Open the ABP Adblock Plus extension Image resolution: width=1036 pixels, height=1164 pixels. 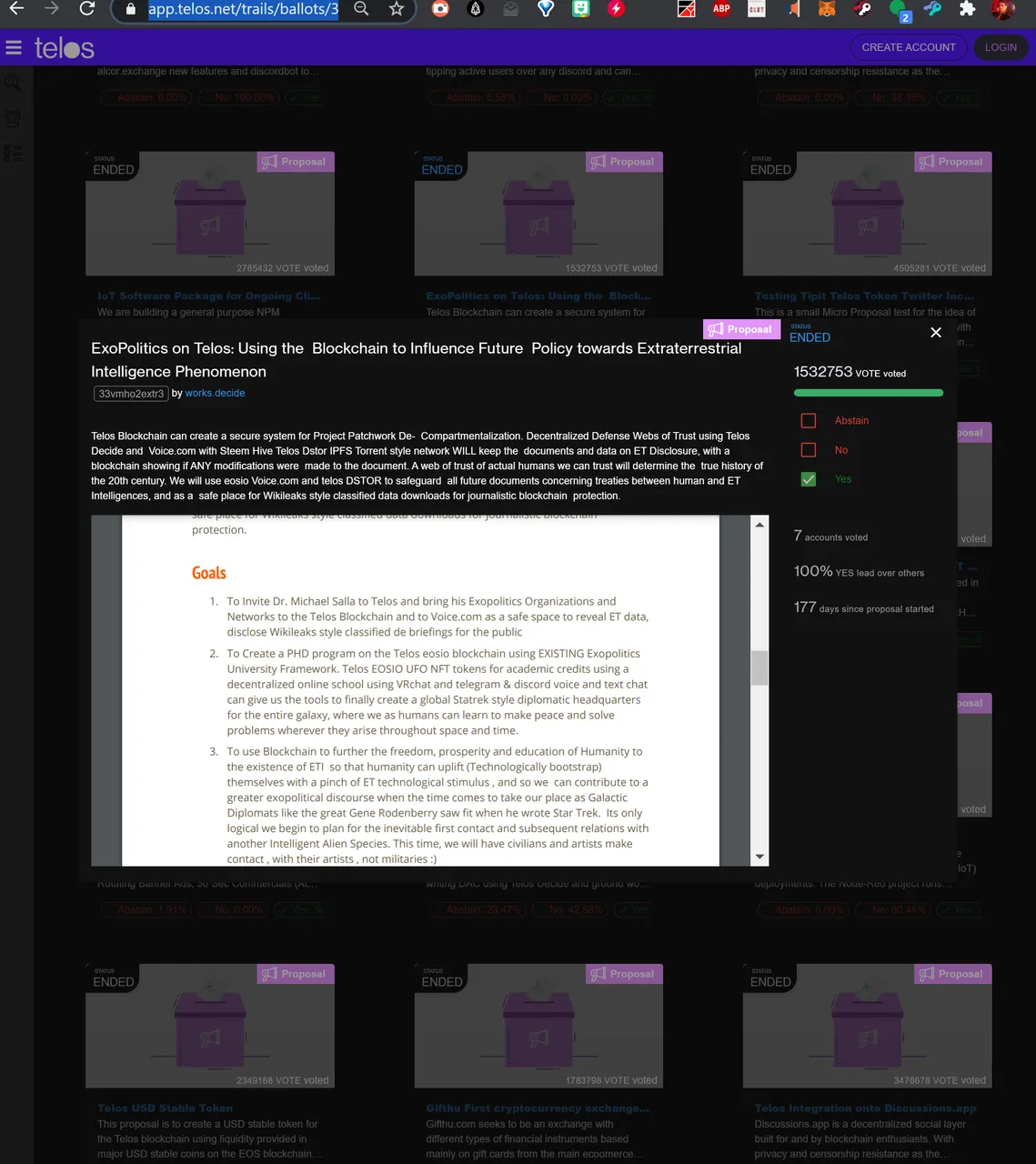(x=721, y=8)
